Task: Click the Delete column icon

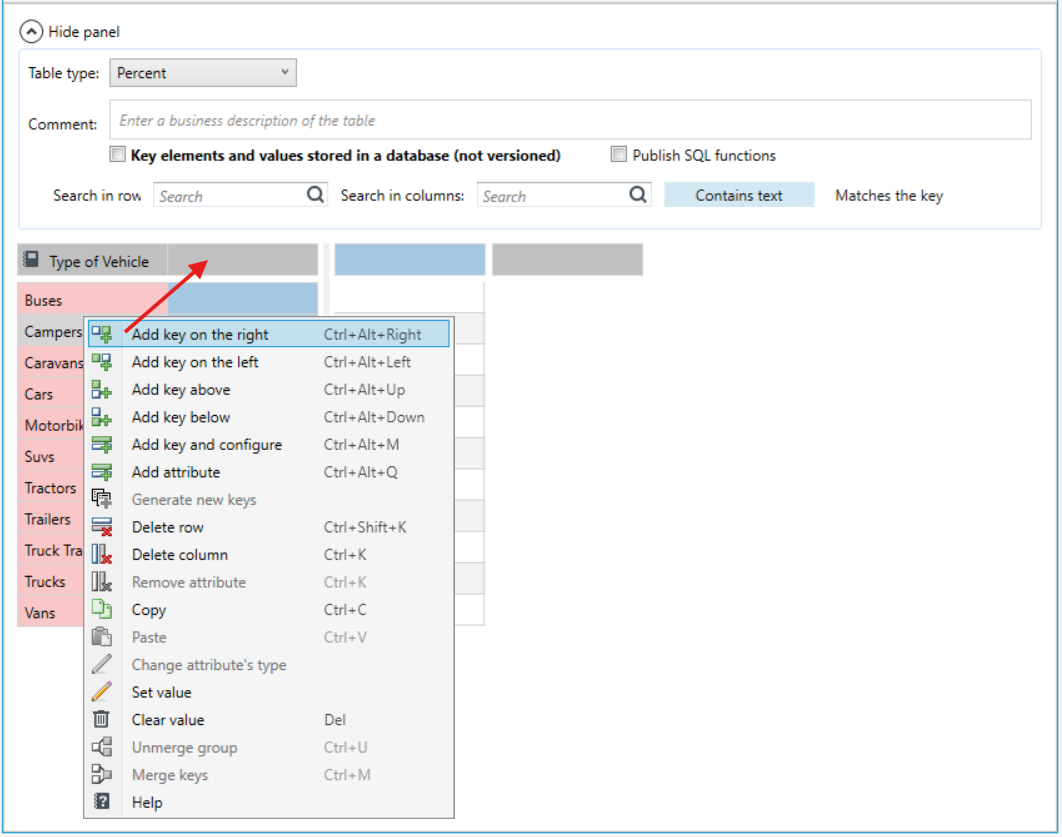Action: point(102,555)
